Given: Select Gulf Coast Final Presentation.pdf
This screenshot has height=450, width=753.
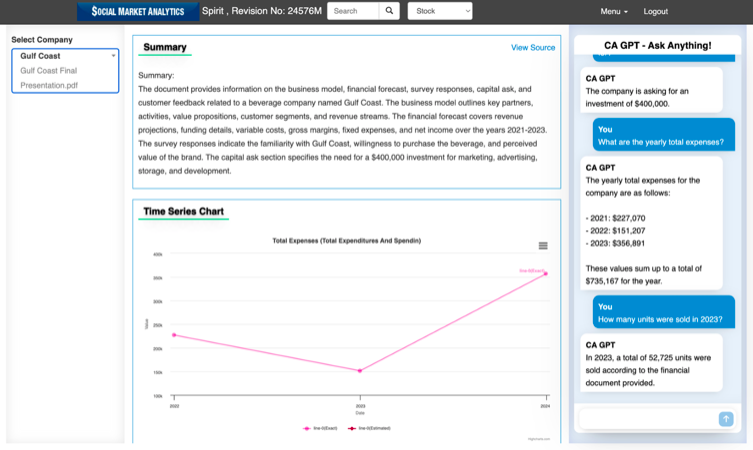Looking at the screenshot, I should point(49,78).
